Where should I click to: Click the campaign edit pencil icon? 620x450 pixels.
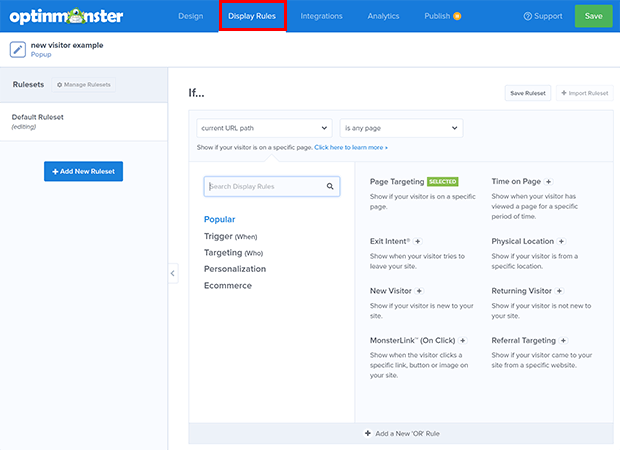[18, 49]
